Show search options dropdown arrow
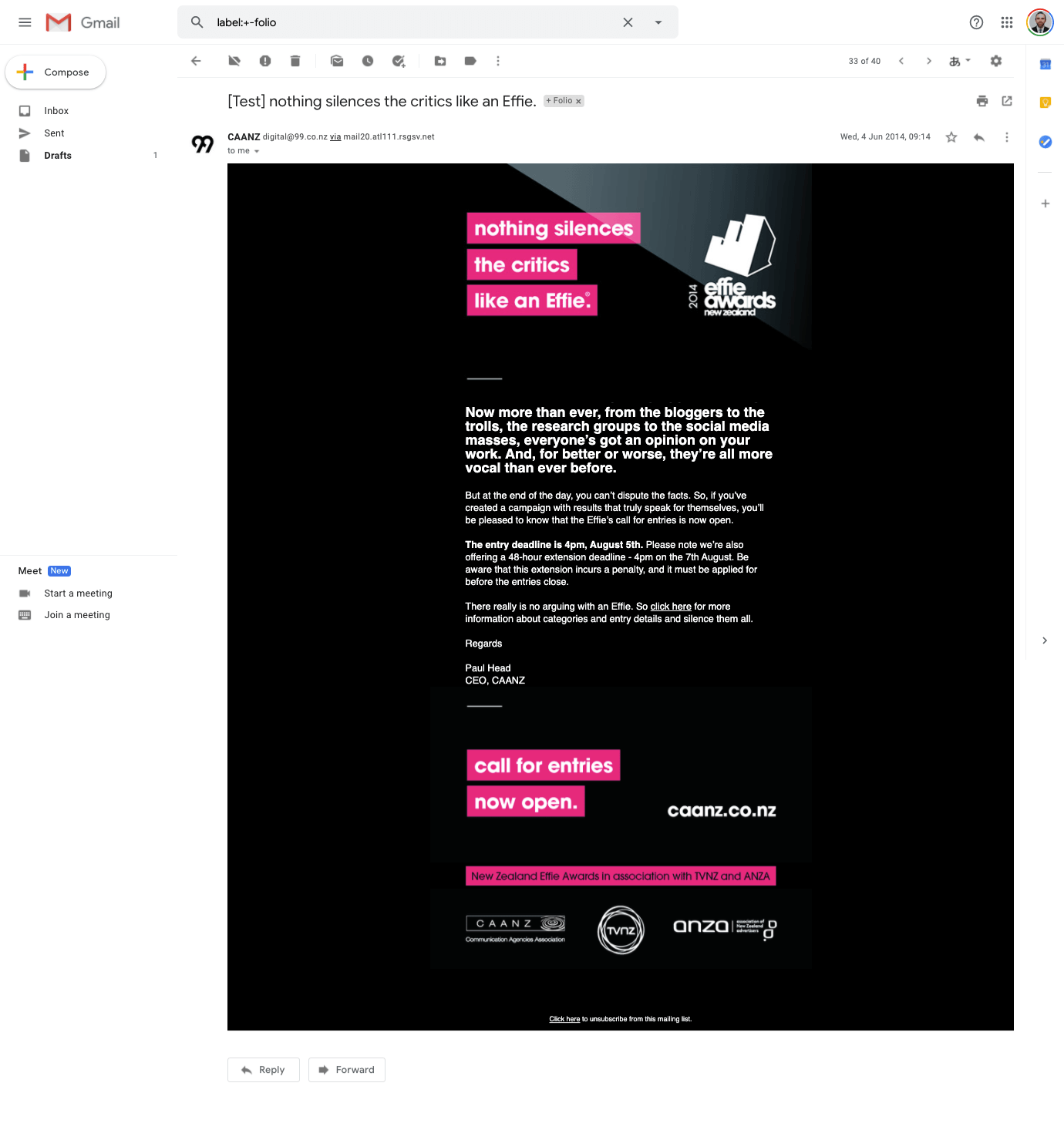Screen dimensions: 1064x1133 pos(658,22)
